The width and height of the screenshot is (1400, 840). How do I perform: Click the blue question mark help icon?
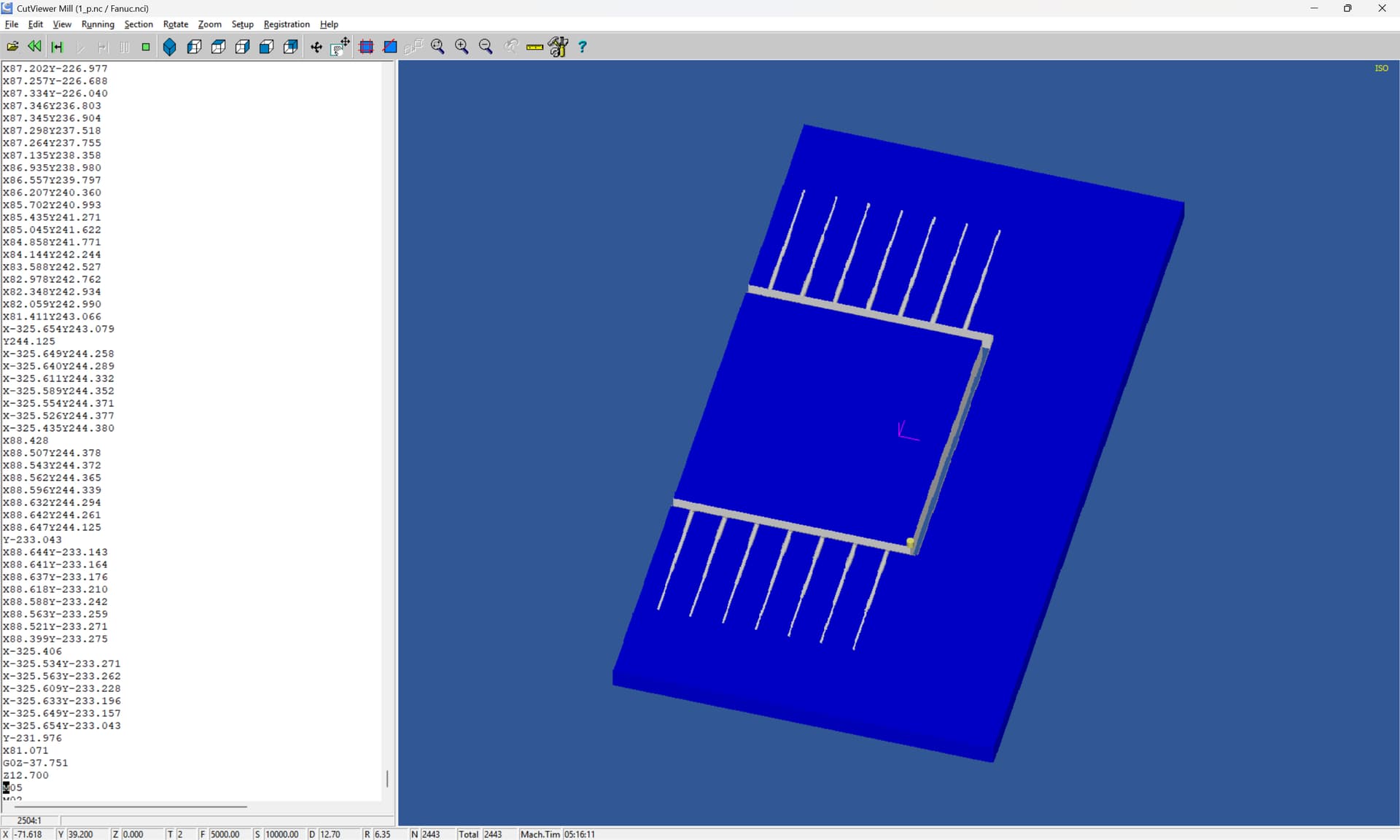pyautogui.click(x=583, y=47)
